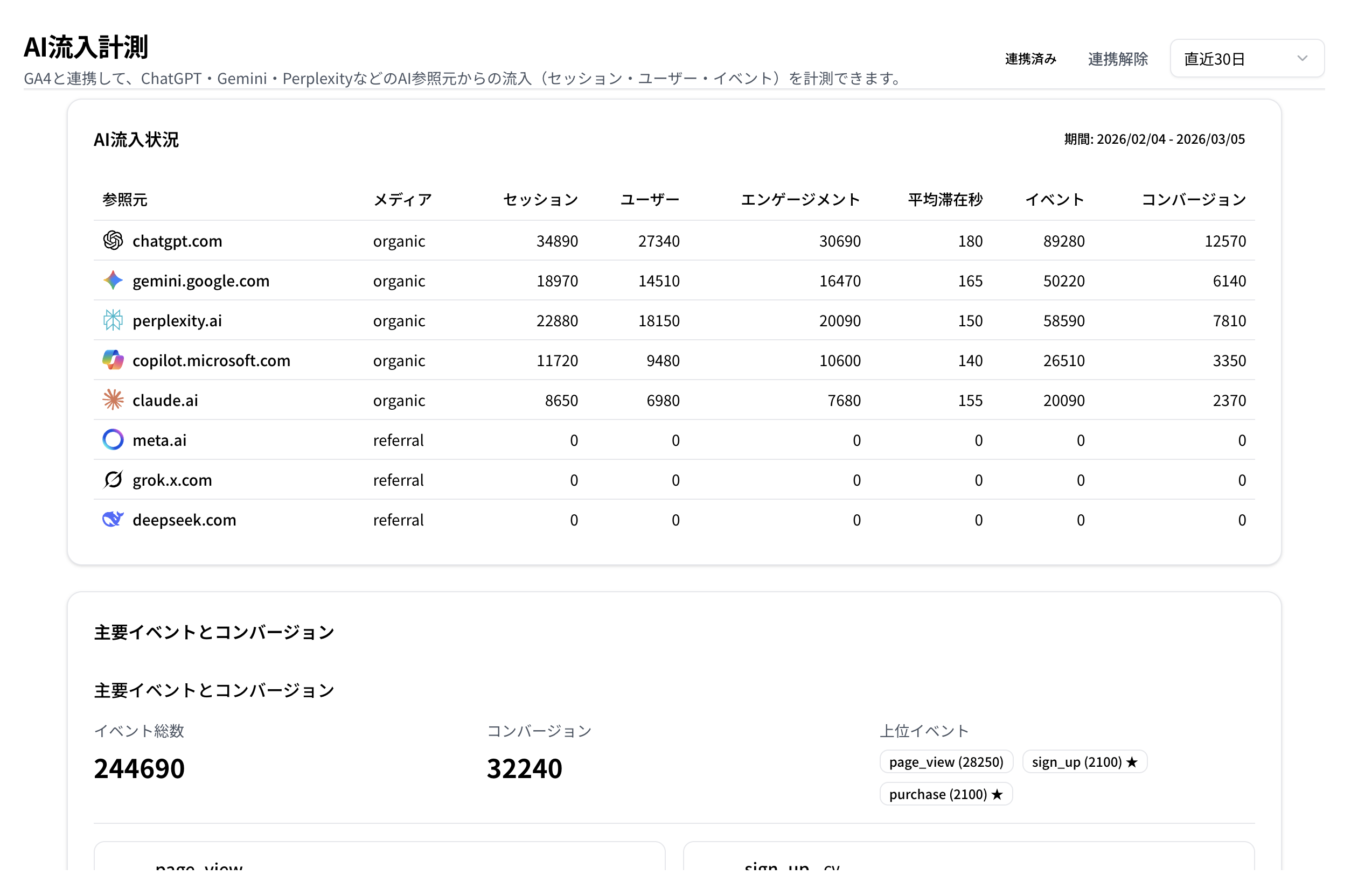Image resolution: width=1351 pixels, height=896 pixels.
Task: Click the chevron beside 直近30日
Action: pyautogui.click(x=1304, y=58)
